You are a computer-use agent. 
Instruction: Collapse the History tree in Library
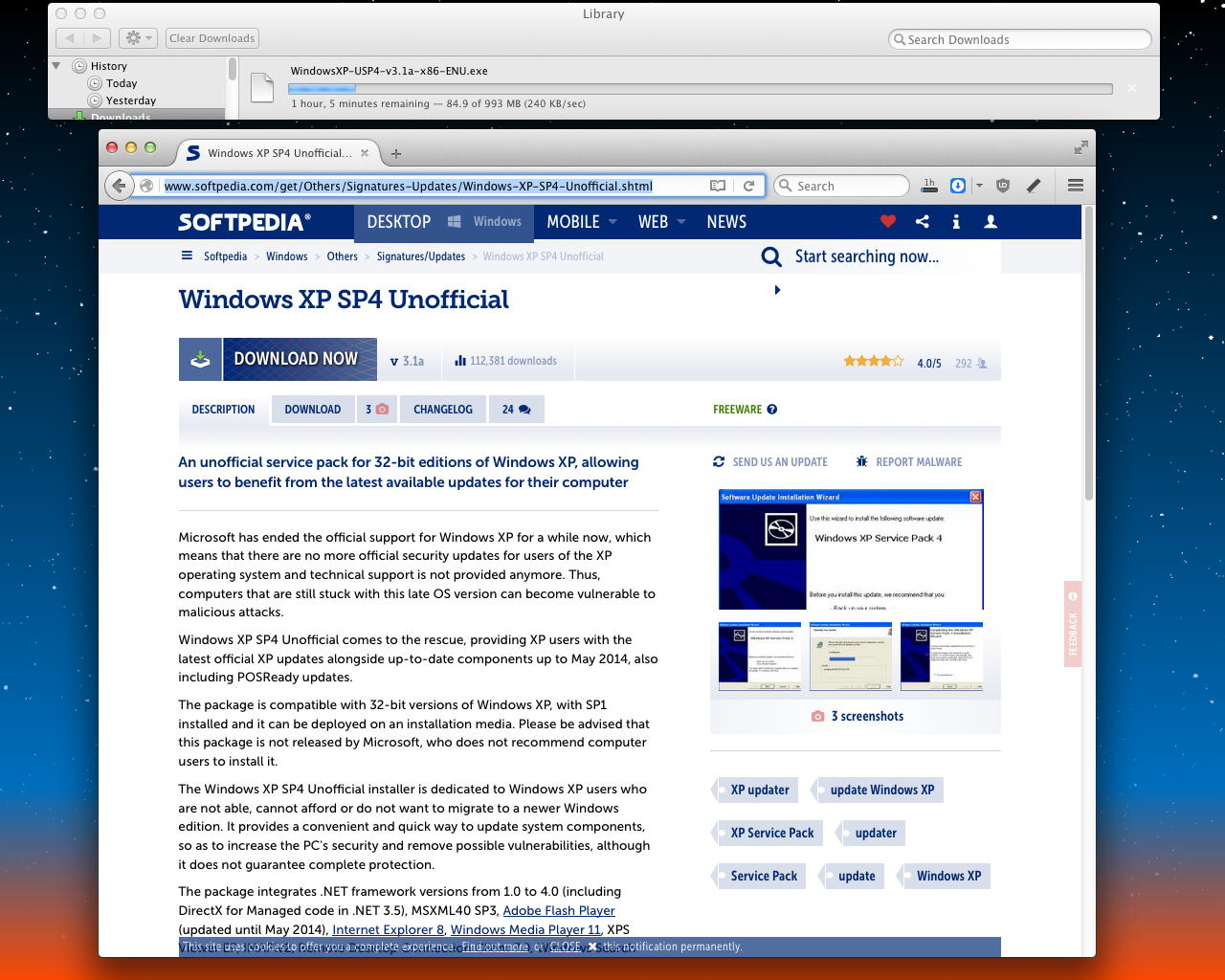coord(56,66)
